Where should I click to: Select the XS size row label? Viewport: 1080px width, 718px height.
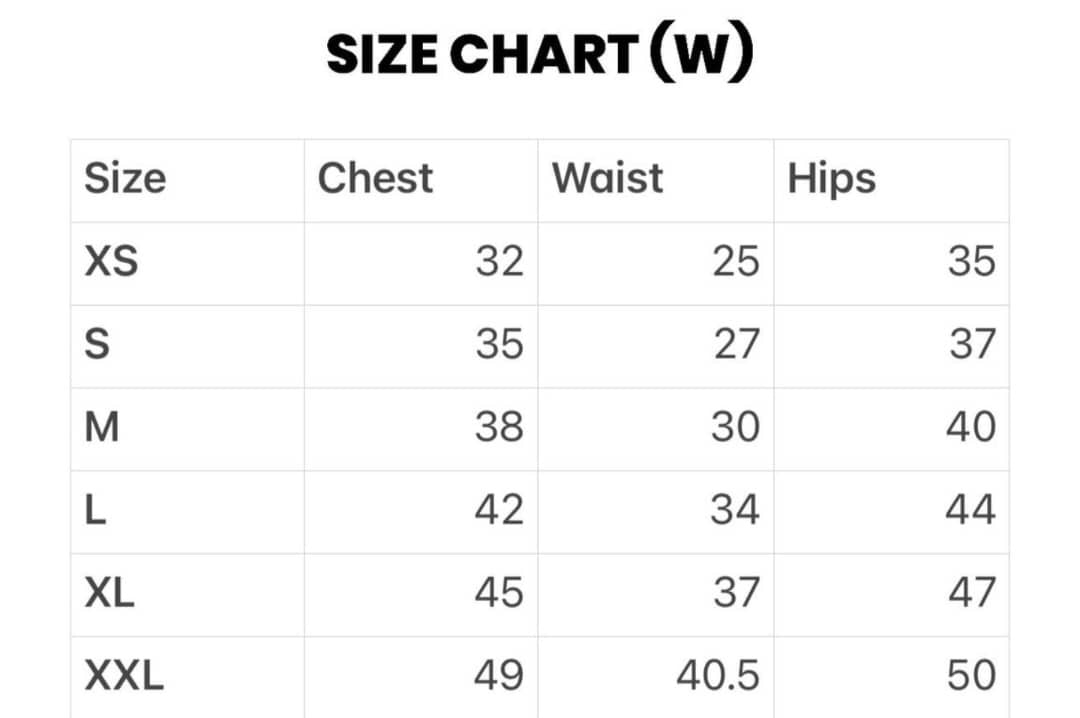pos(111,262)
